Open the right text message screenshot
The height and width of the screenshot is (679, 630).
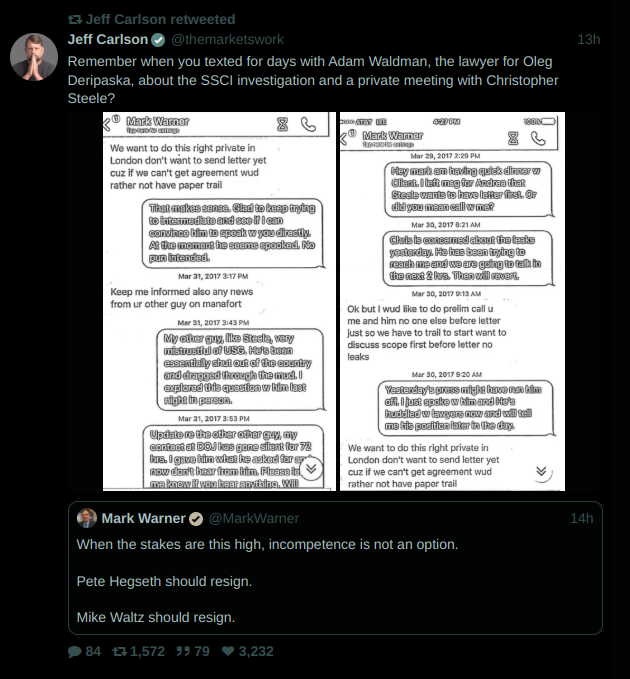click(452, 301)
